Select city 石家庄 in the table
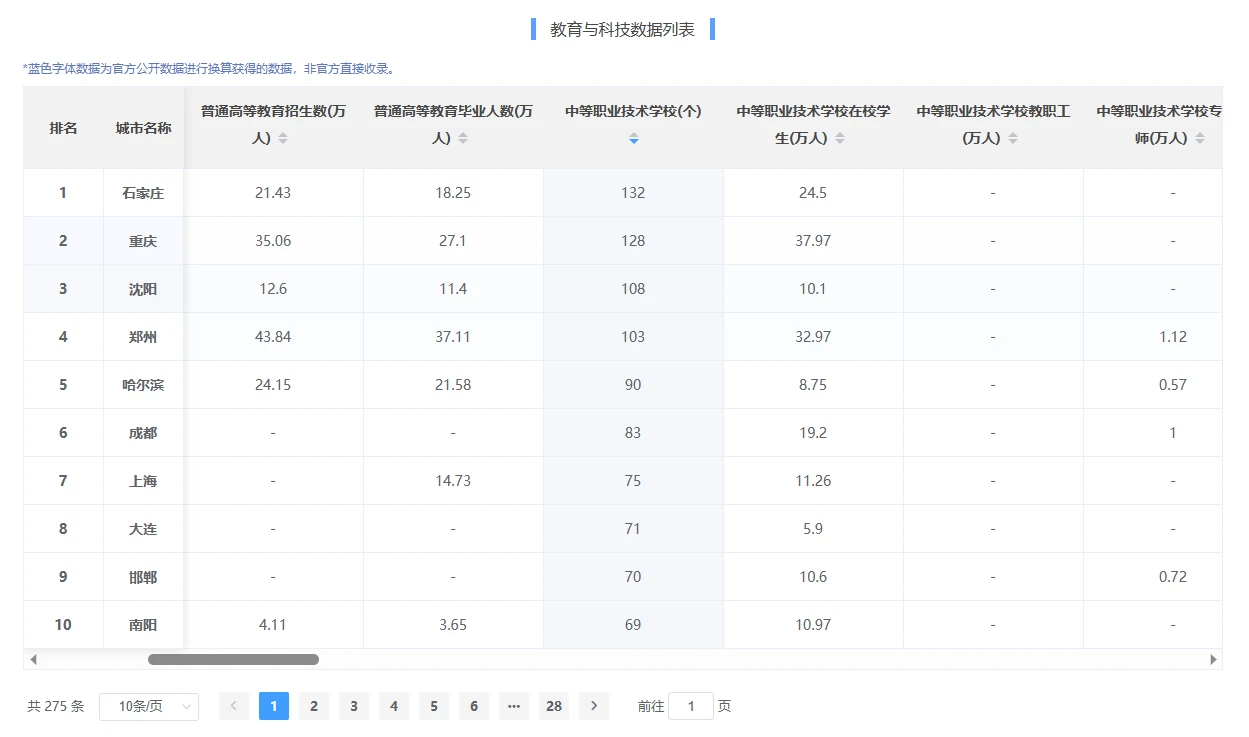Viewport: 1249px width, 737px height. 143,193
